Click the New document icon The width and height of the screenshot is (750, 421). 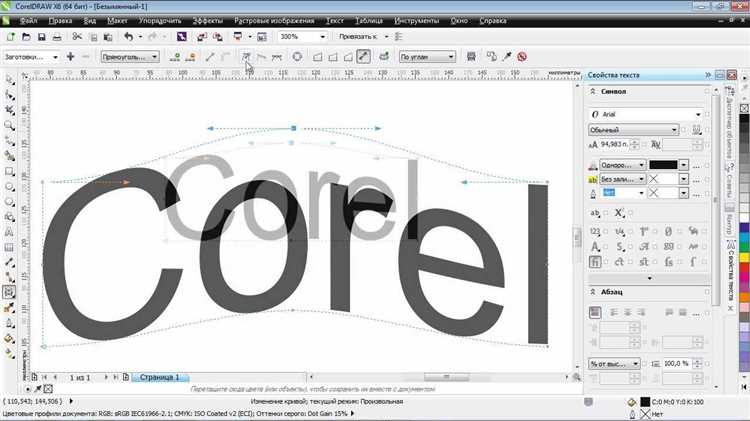coord(9,37)
